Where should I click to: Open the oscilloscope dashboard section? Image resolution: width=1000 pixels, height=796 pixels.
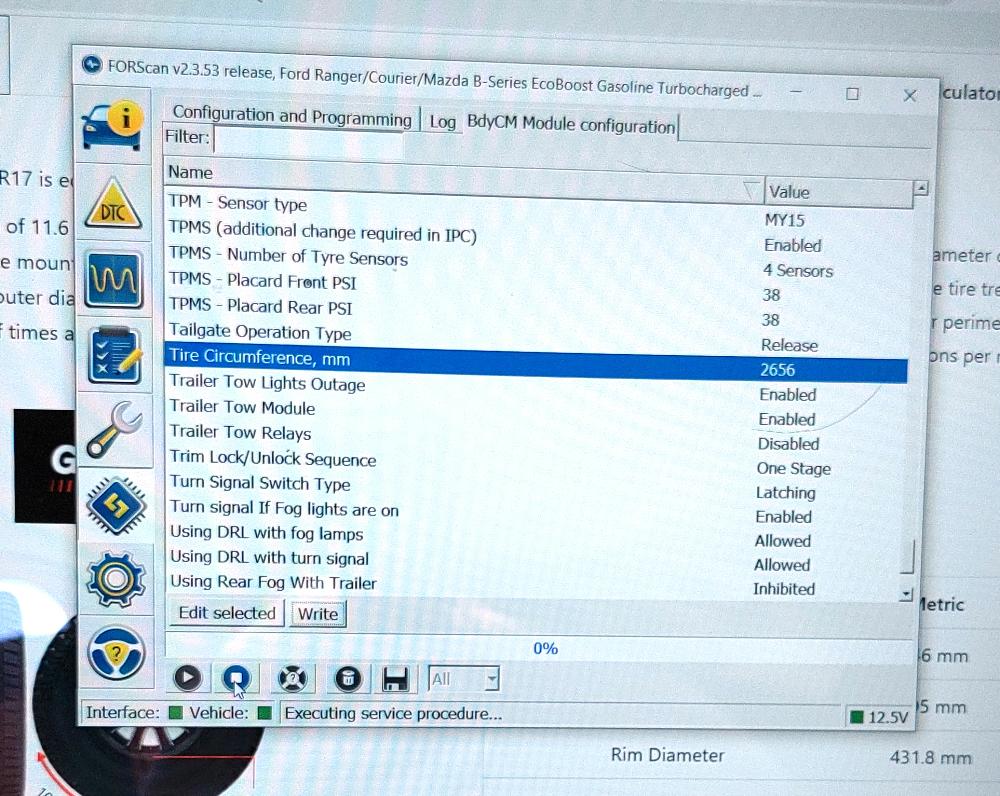tap(114, 279)
